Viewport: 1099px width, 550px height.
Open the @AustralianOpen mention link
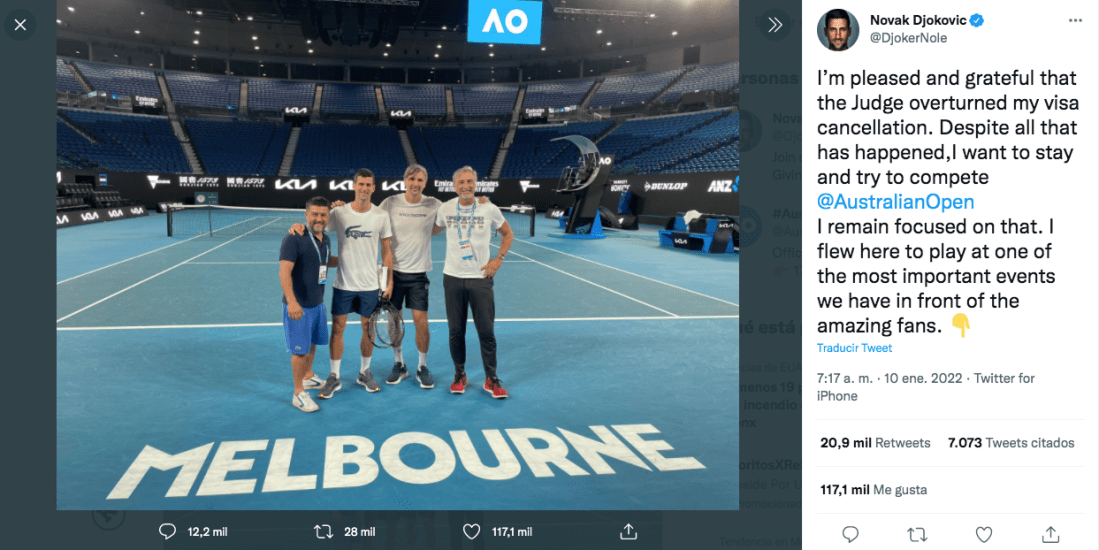895,202
